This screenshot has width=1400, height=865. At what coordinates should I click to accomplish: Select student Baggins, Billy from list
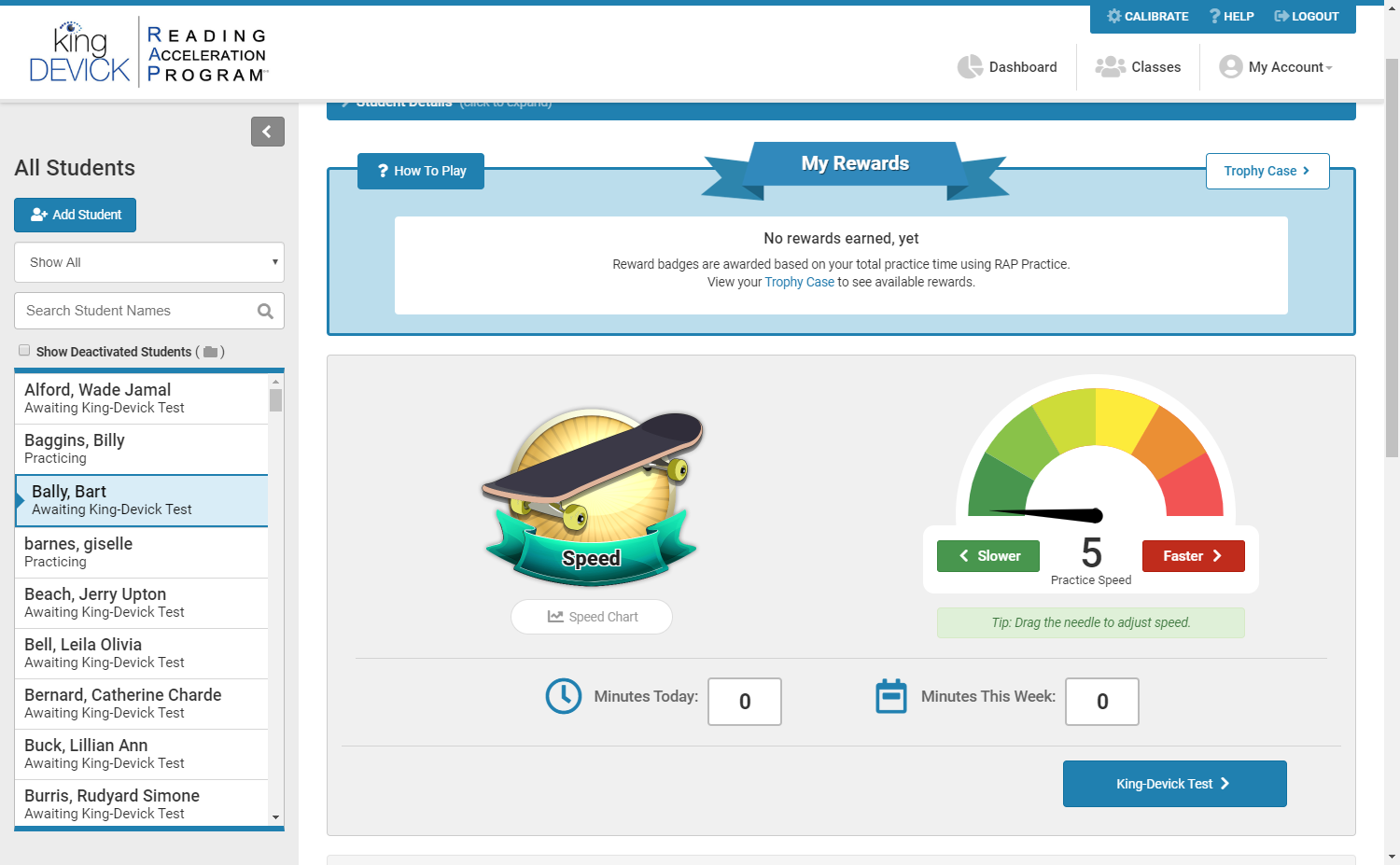[x=141, y=449]
